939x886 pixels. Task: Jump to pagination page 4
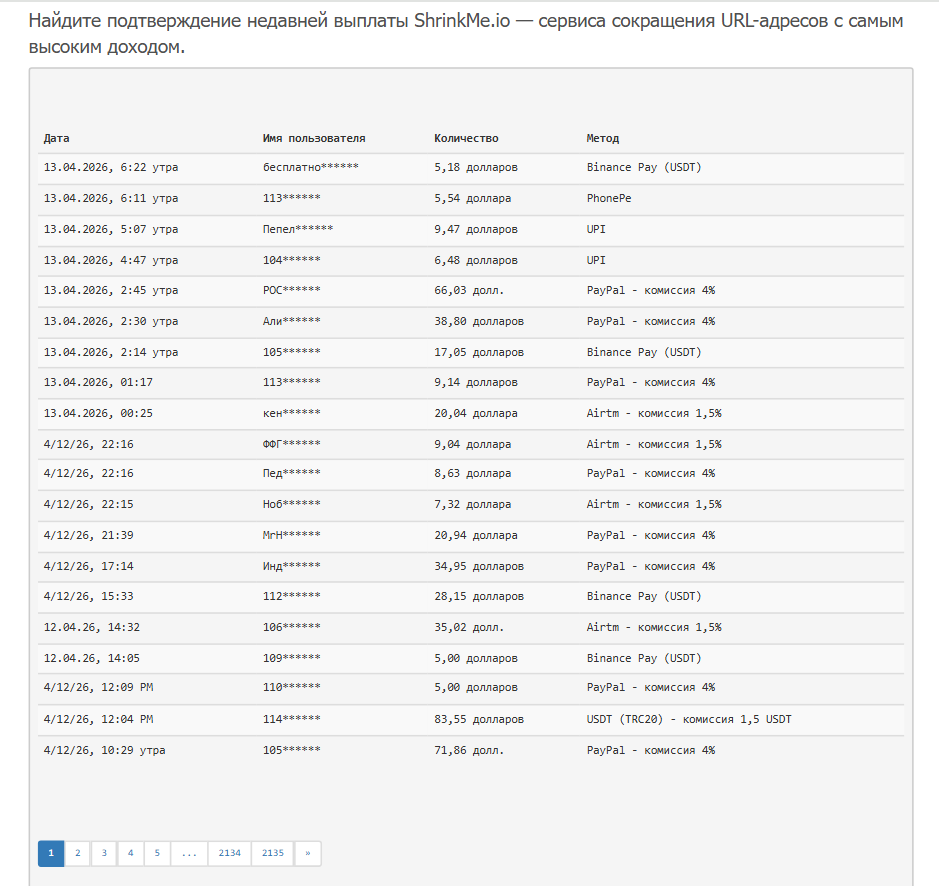pos(130,853)
